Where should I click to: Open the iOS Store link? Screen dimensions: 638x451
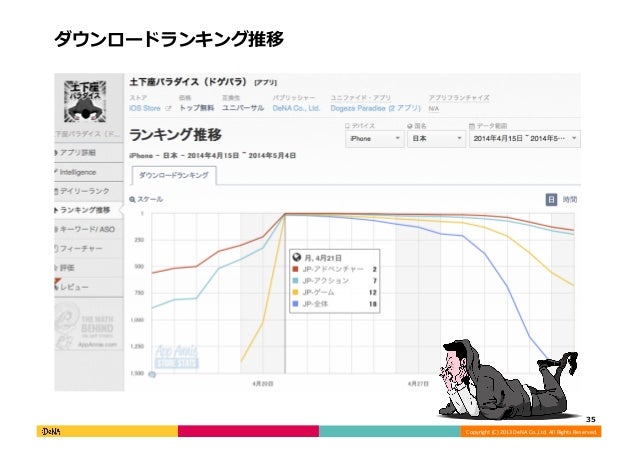click(145, 108)
